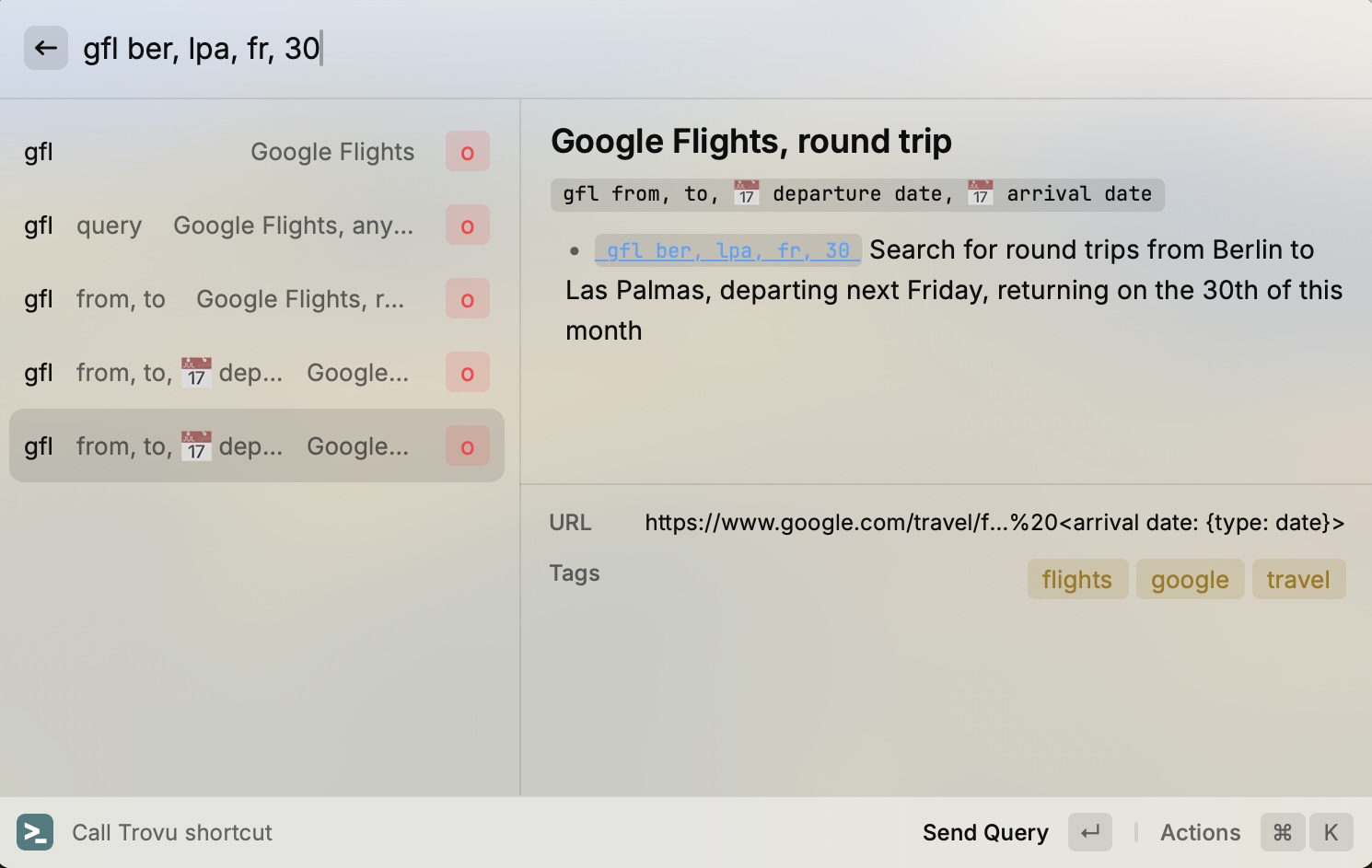Click the Trovu terminal icon at bottom left
Image resolution: width=1372 pixels, height=868 pixels.
[35, 832]
